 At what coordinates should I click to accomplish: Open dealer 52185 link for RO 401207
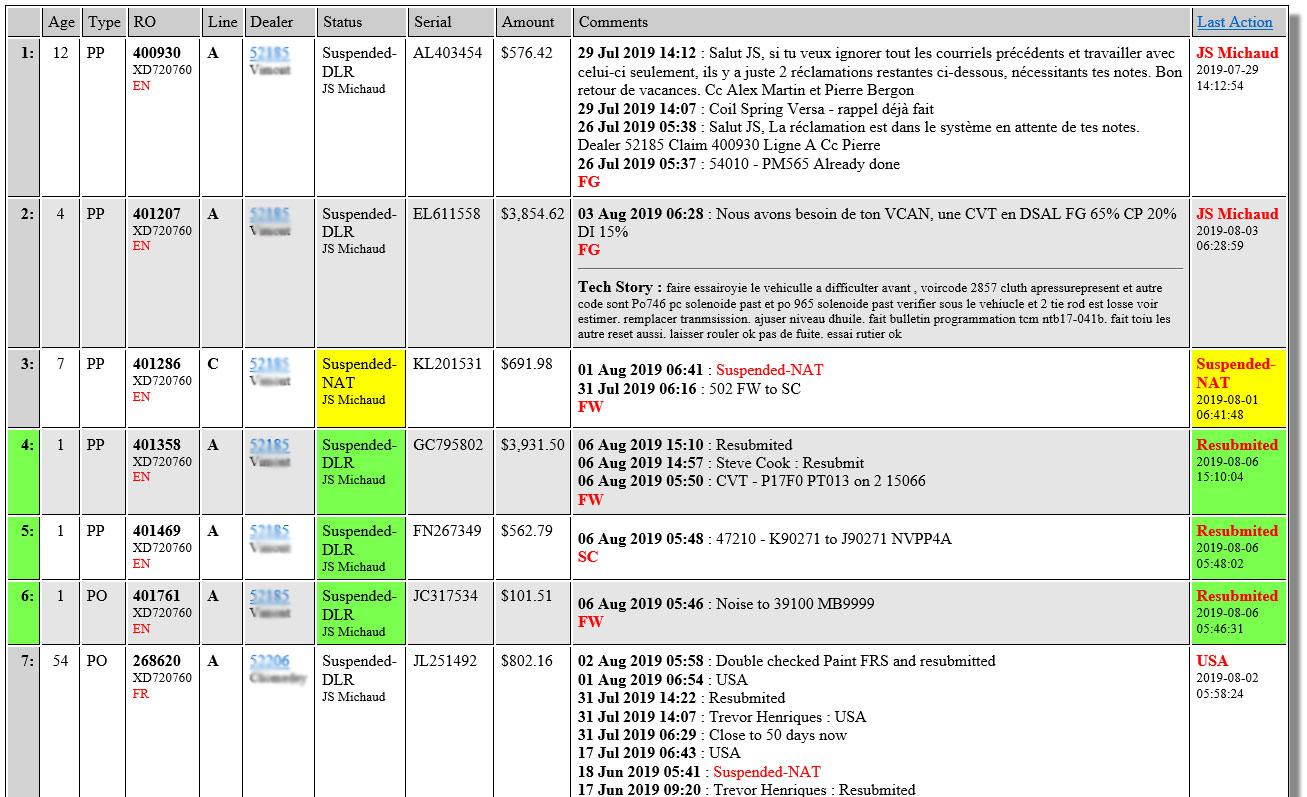pos(269,214)
